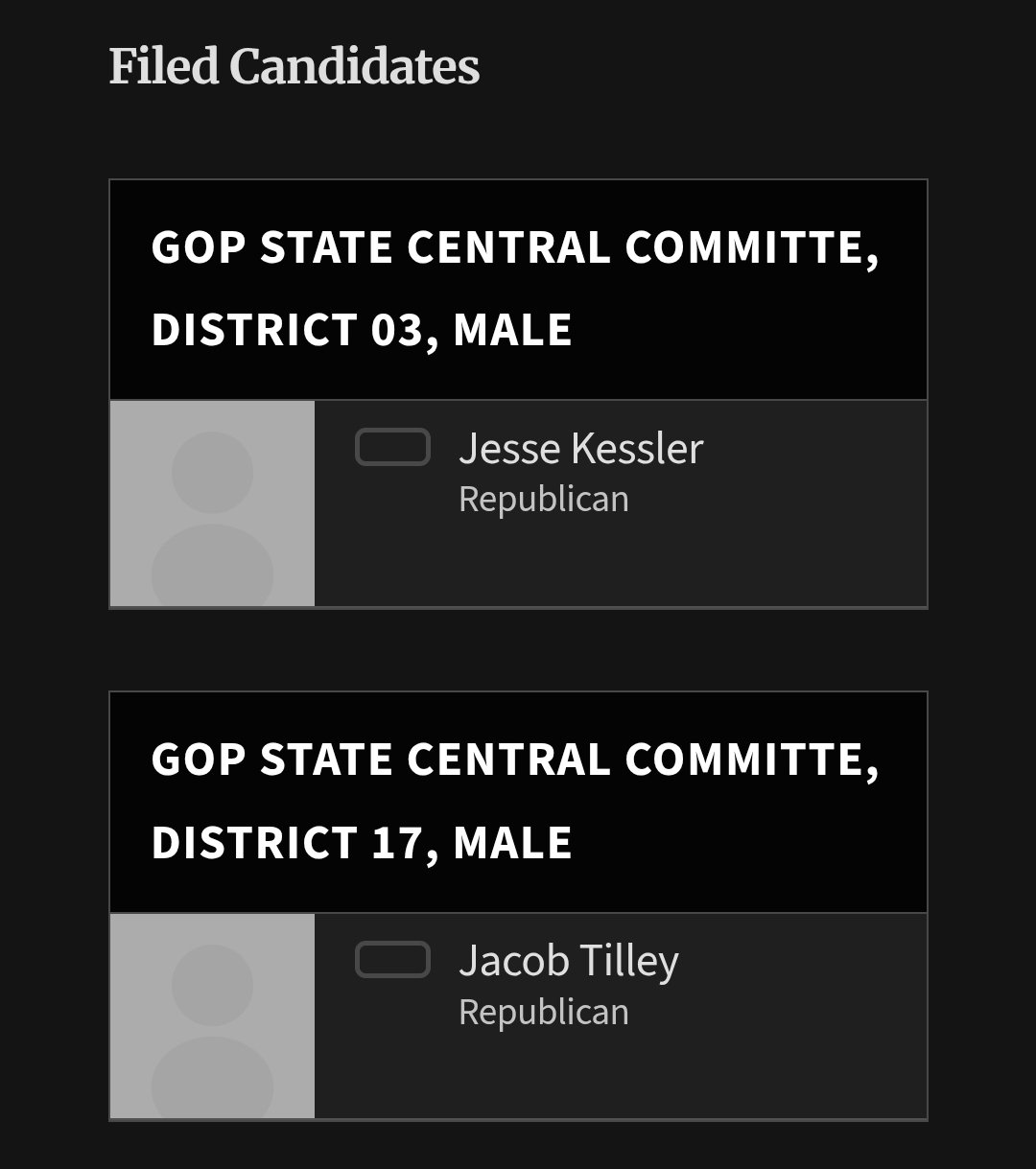Click Jesse Kessler's placeholder avatar image
Viewport: 1036px width, 1169px height.
click(x=213, y=503)
